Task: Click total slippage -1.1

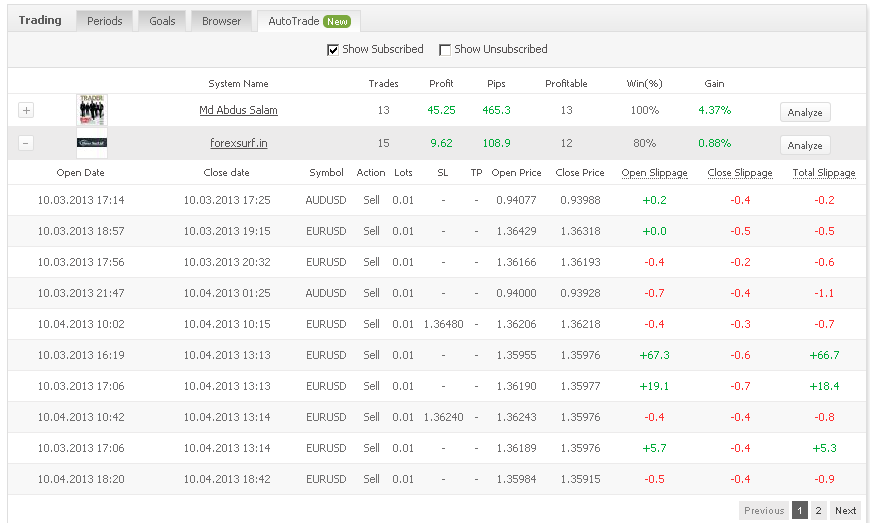Action: click(x=824, y=293)
